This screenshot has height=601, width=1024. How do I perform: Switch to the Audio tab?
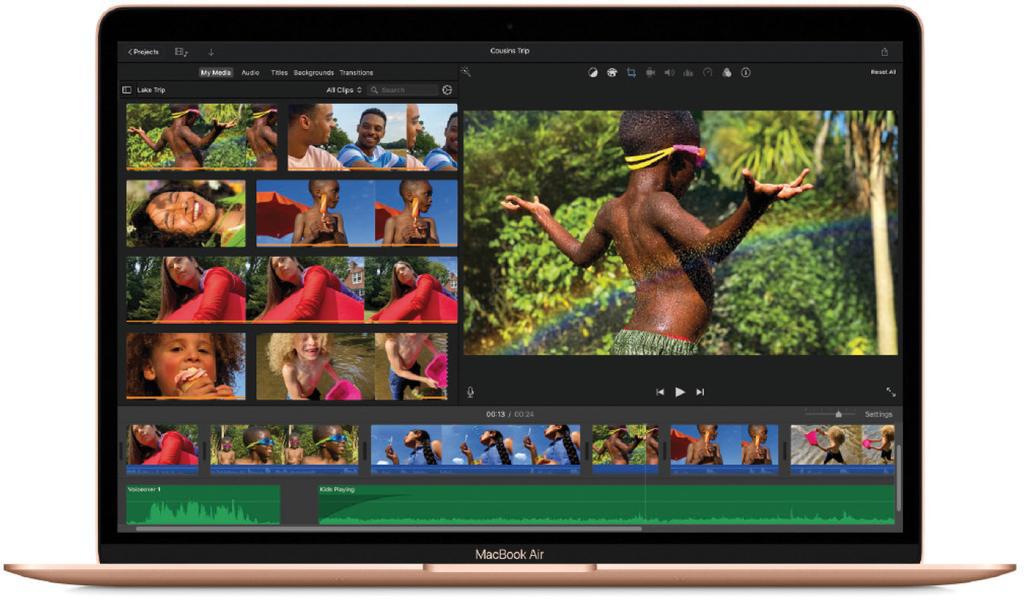point(250,73)
